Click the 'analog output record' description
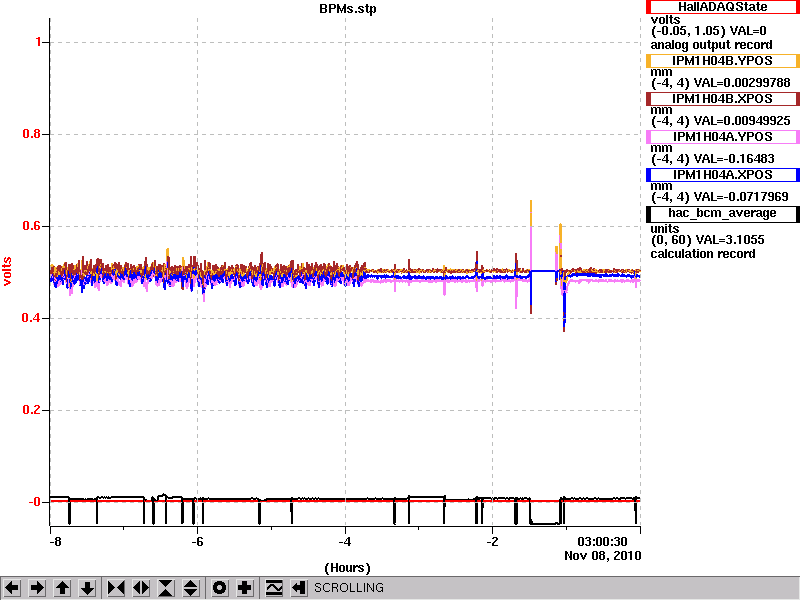 711,45
